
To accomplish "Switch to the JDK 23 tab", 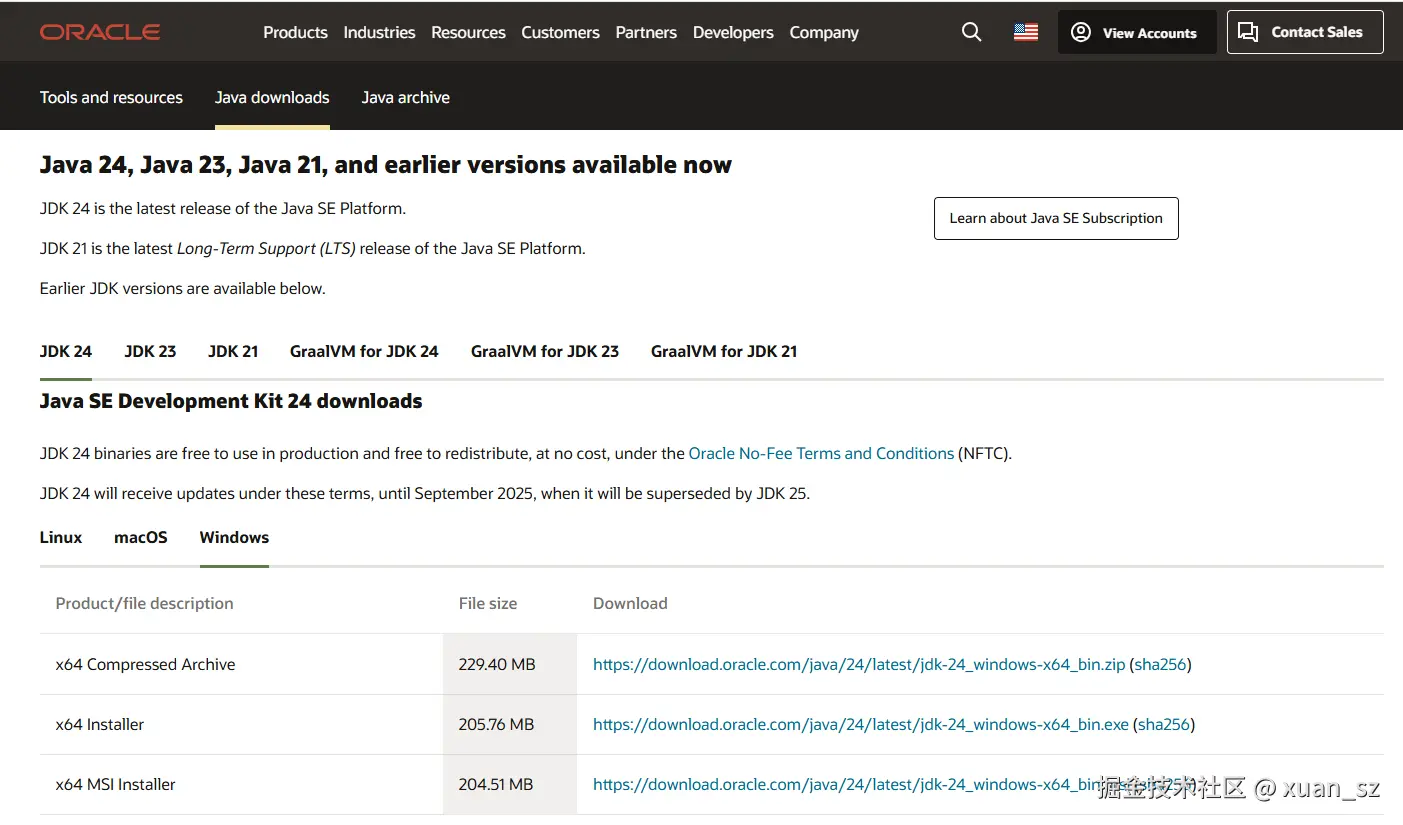I will click(x=150, y=351).
